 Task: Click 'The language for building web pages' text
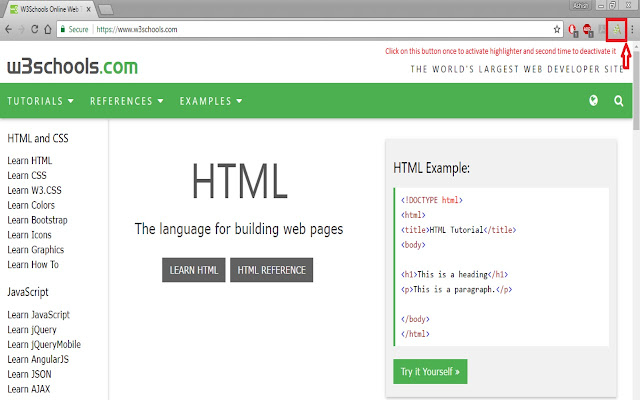239,229
